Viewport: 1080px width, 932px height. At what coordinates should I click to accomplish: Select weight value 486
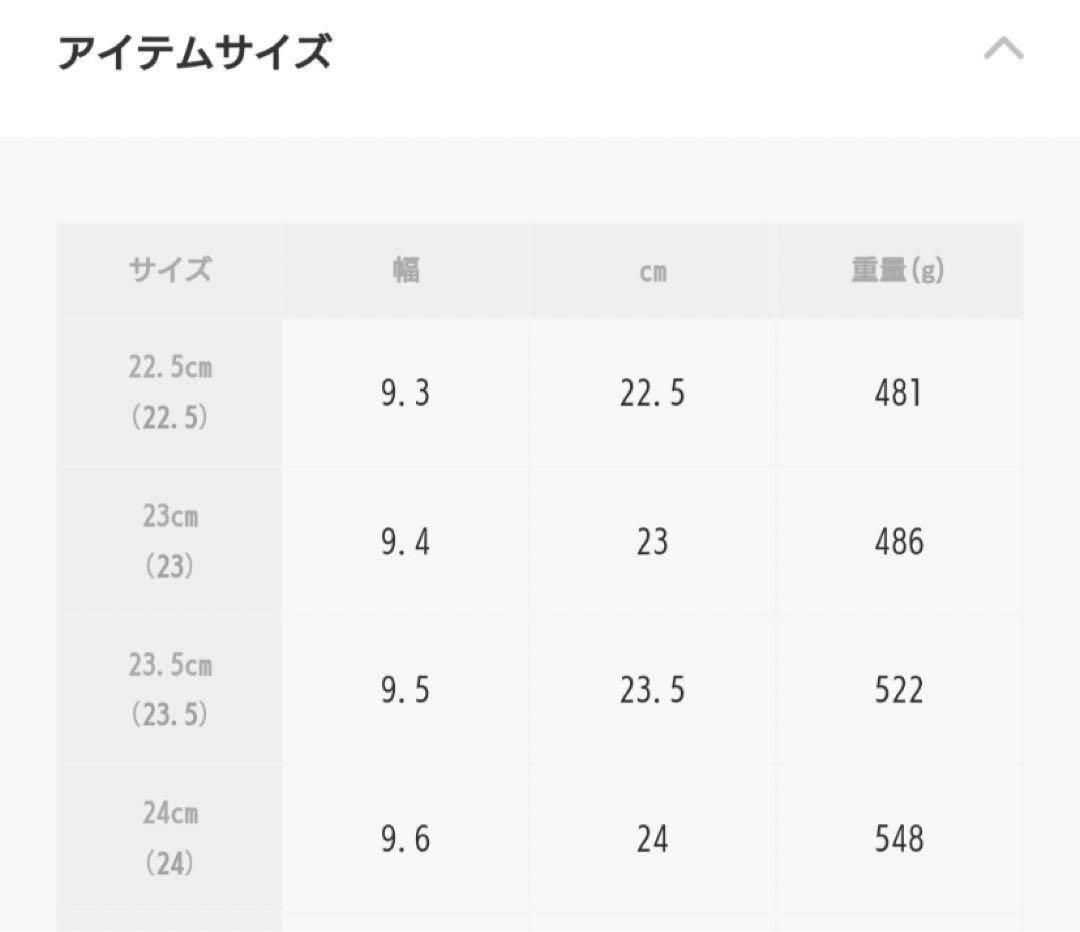point(899,541)
